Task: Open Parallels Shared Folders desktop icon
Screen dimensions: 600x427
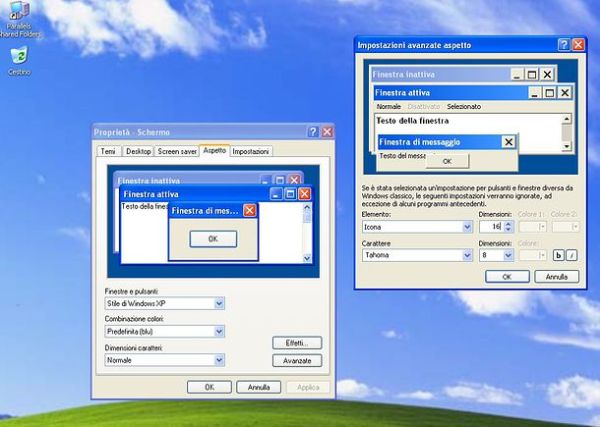Action: coord(19,19)
